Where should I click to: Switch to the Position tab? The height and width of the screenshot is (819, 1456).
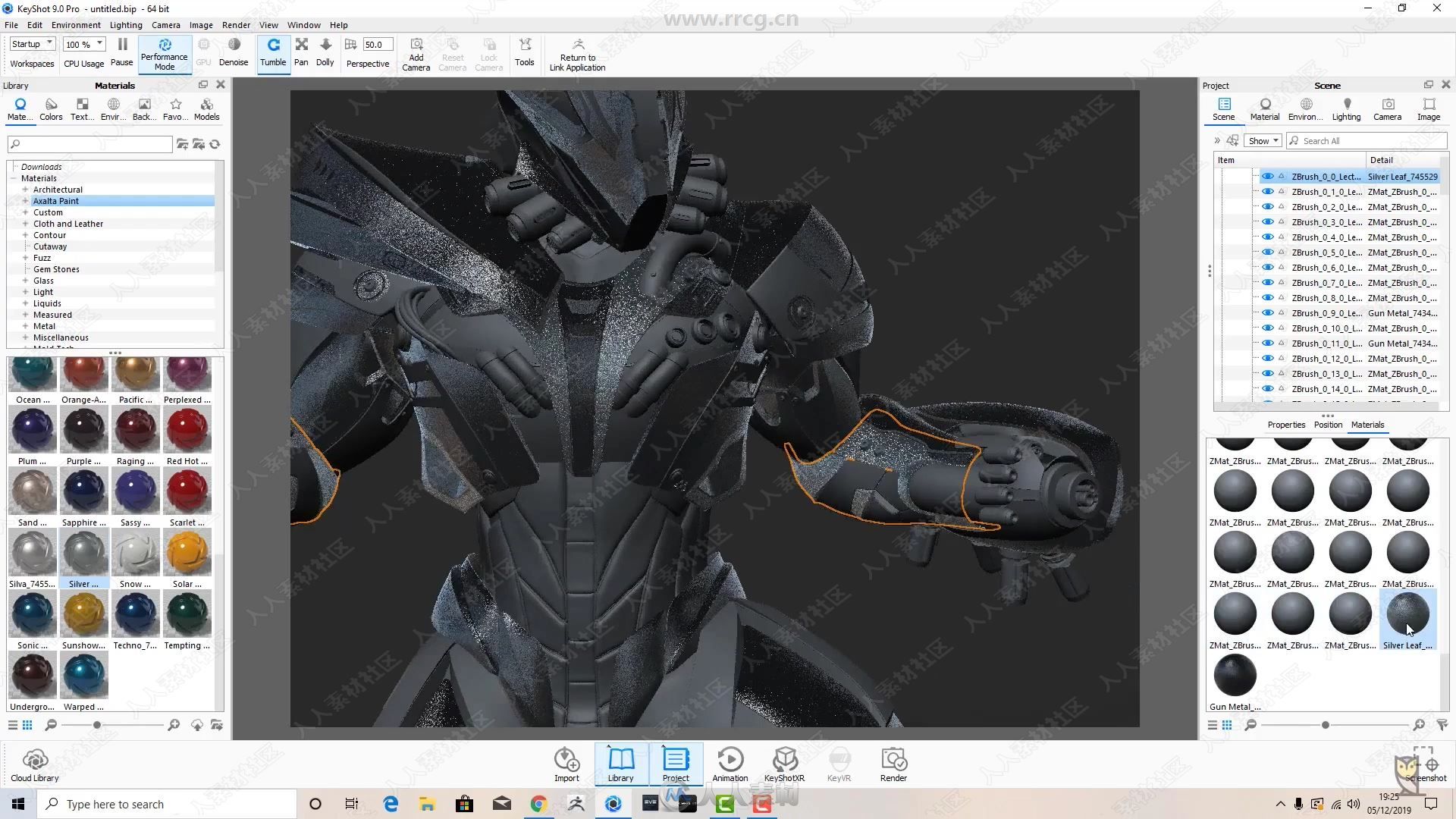1328,425
